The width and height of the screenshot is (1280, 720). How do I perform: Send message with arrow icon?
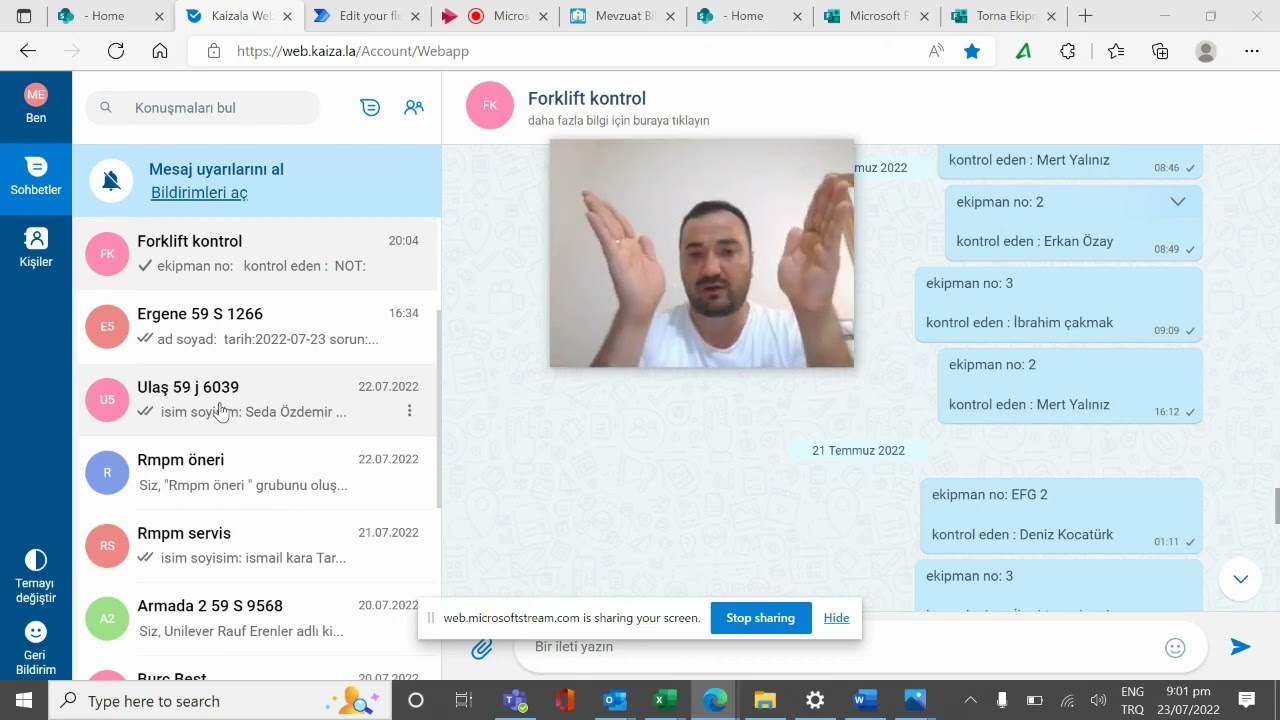click(1240, 647)
